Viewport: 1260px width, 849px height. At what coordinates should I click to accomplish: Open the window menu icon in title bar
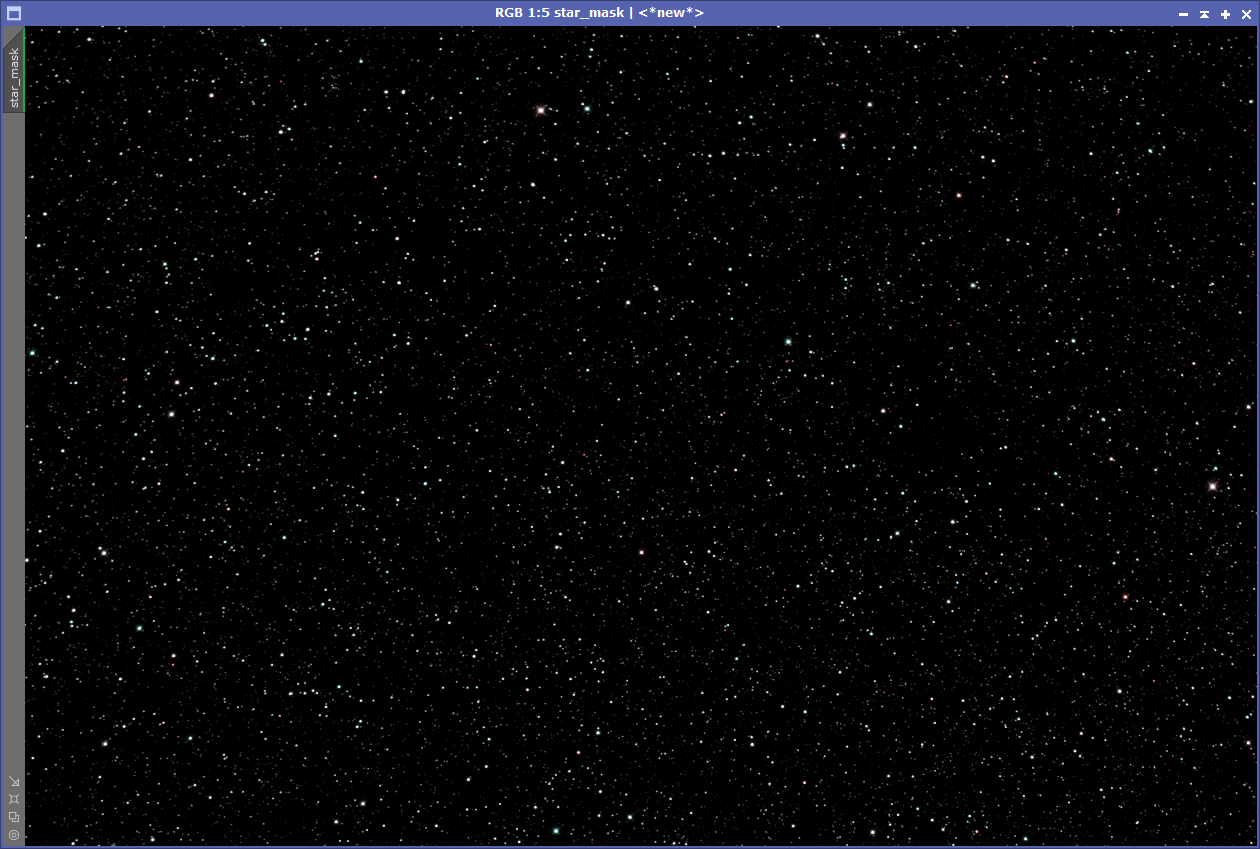(x=14, y=13)
